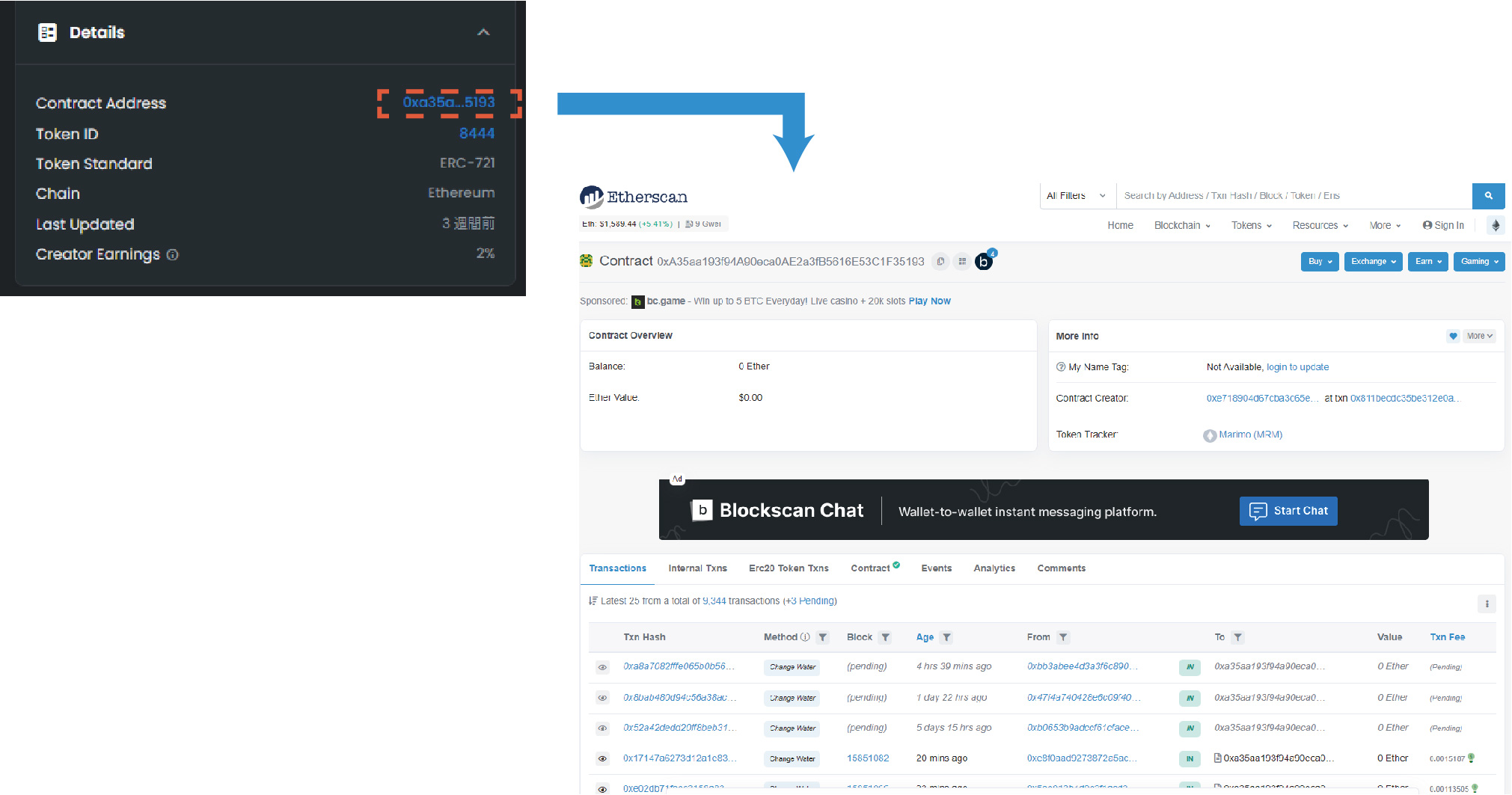Screen dimensions: 1512x795
Task: Collapse the Details panel with chevron
Action: tap(483, 32)
